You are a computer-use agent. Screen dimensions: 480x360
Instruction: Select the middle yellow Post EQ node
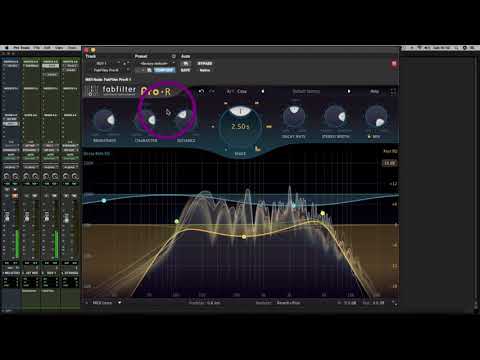(244, 236)
